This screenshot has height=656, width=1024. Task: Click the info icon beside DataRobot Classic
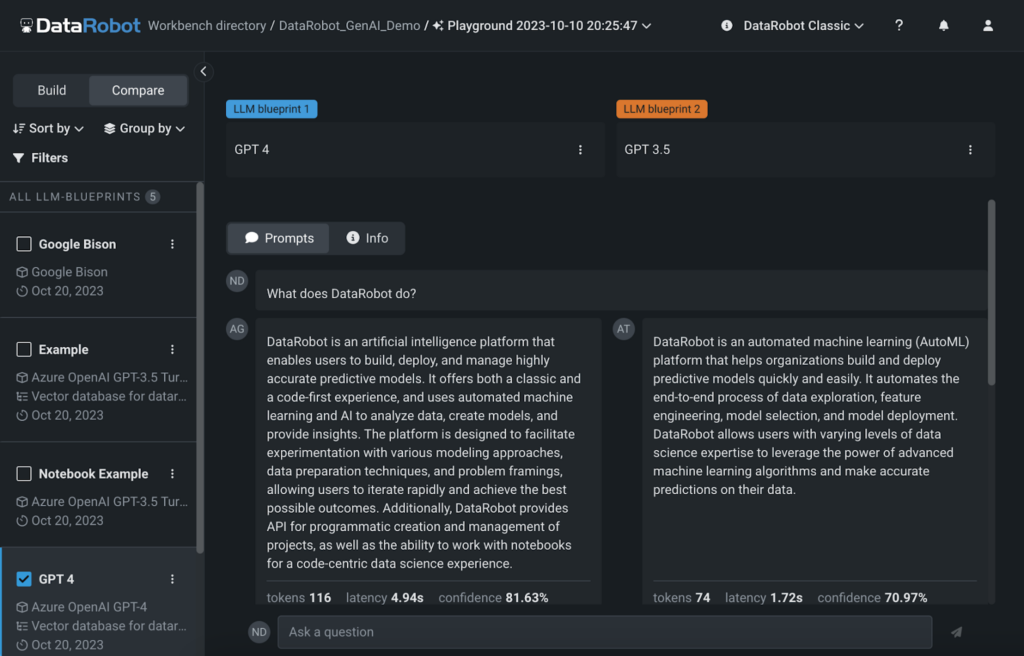(x=726, y=25)
